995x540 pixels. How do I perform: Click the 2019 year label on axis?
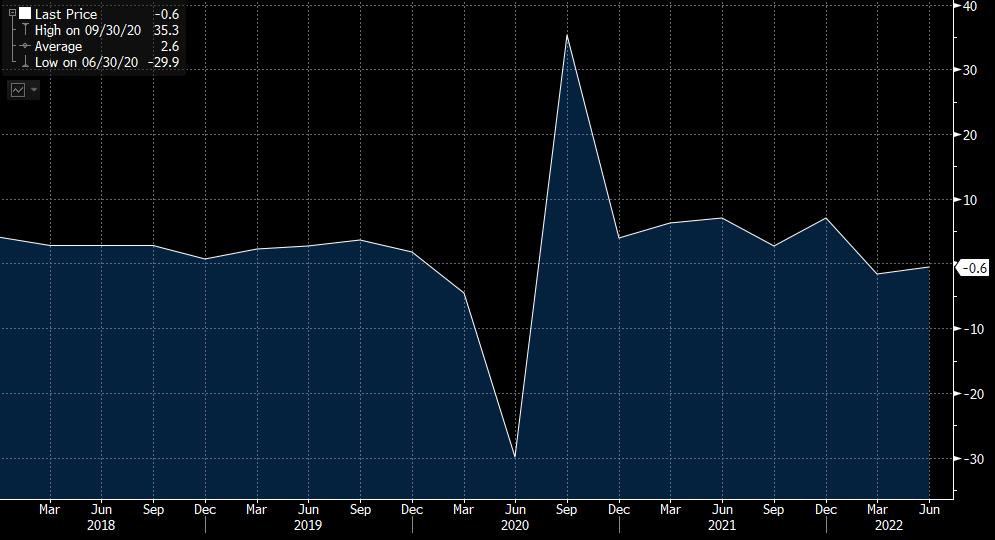click(308, 525)
